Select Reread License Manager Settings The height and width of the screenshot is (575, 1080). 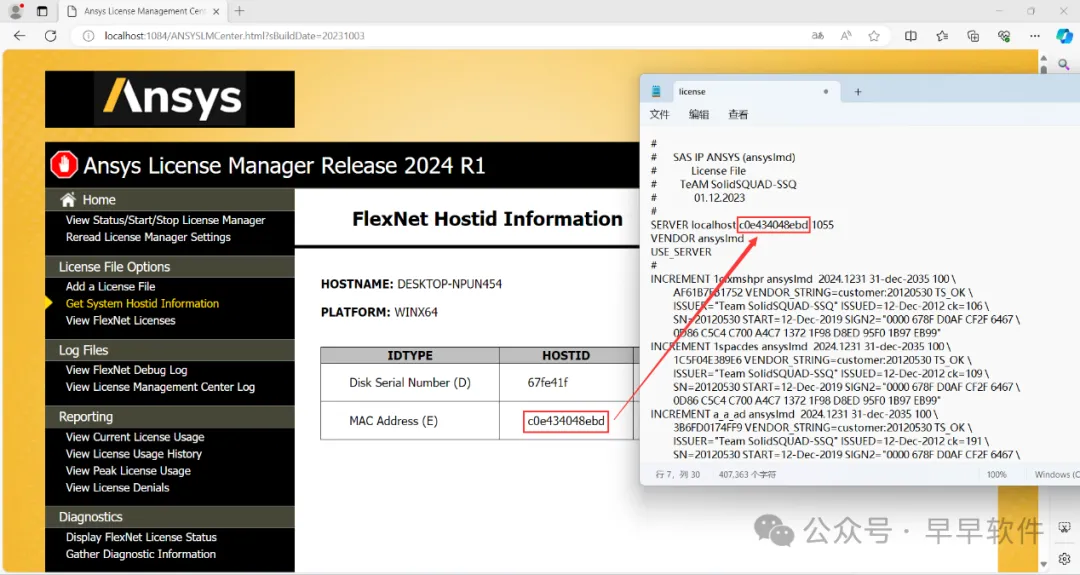point(148,237)
